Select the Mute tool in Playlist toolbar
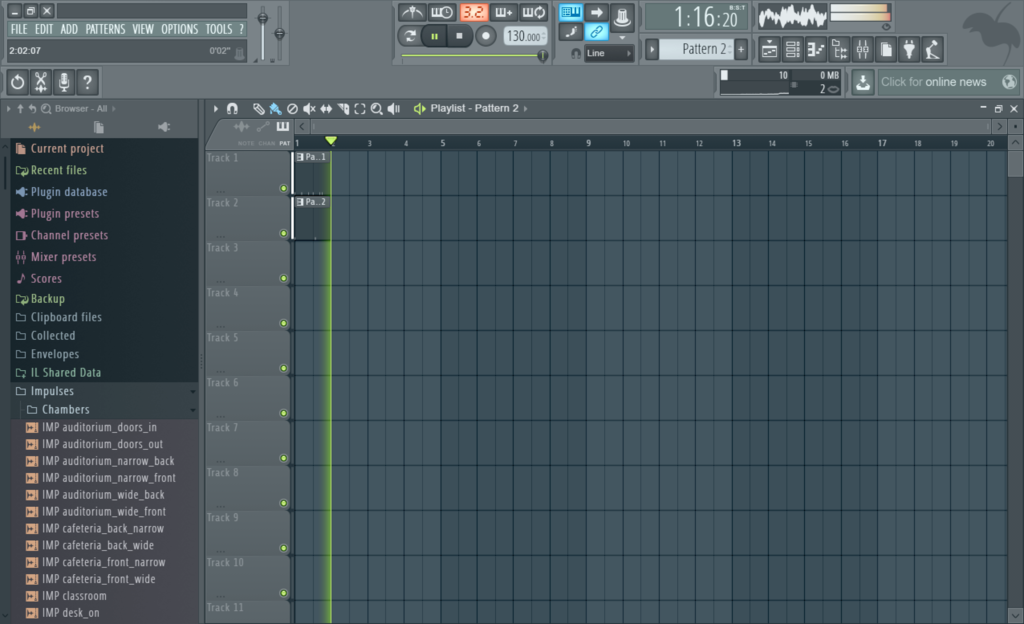 (x=310, y=109)
